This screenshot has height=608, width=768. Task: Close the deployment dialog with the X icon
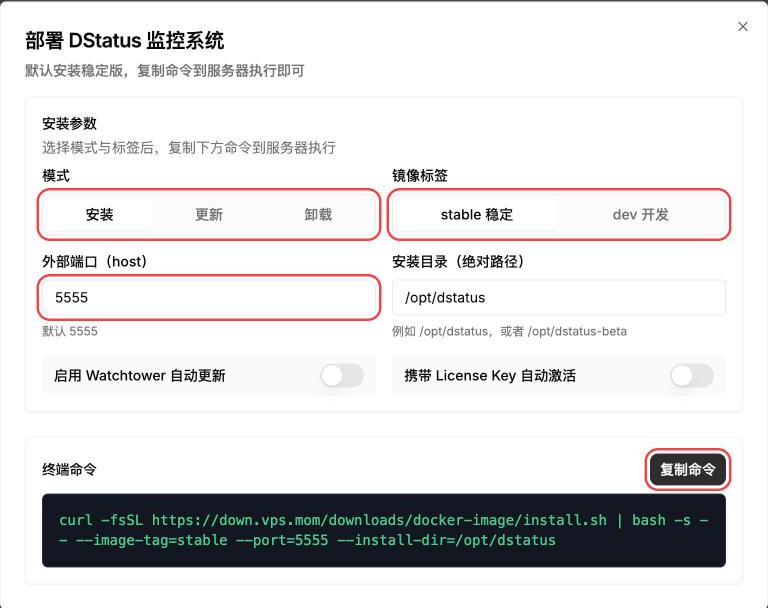[x=743, y=26]
